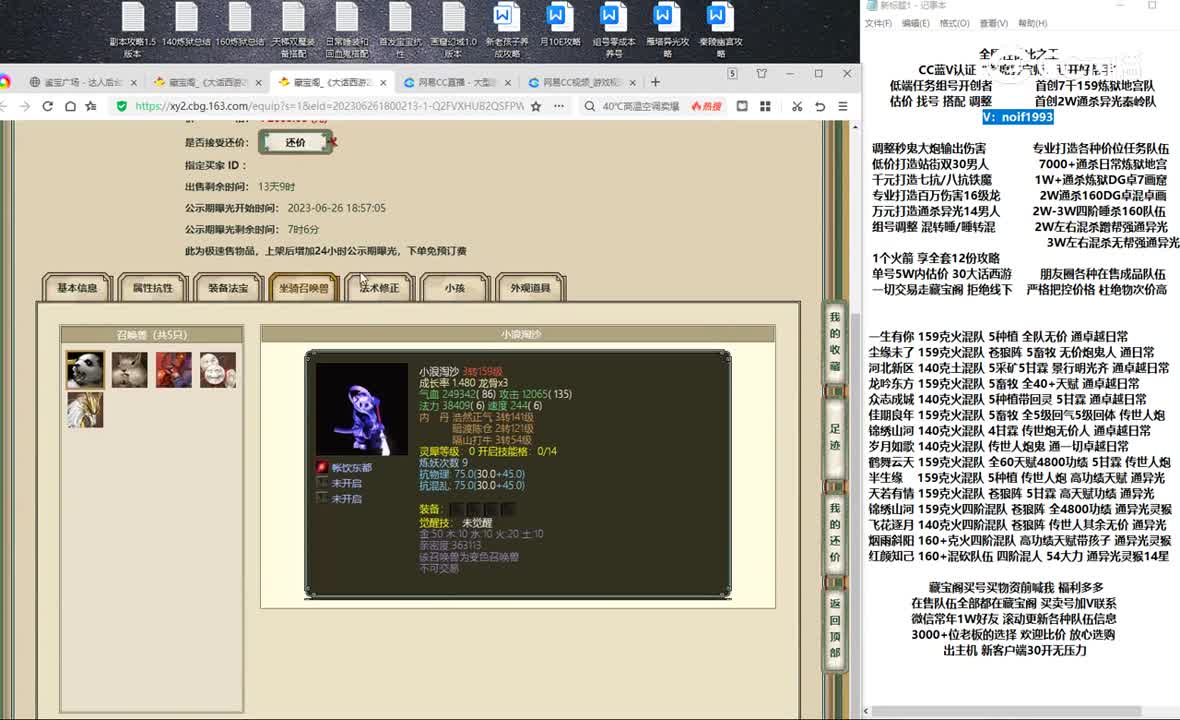Open Word document 雁塔异光攻略
This screenshot has width=1180, height=720.
pos(667,30)
